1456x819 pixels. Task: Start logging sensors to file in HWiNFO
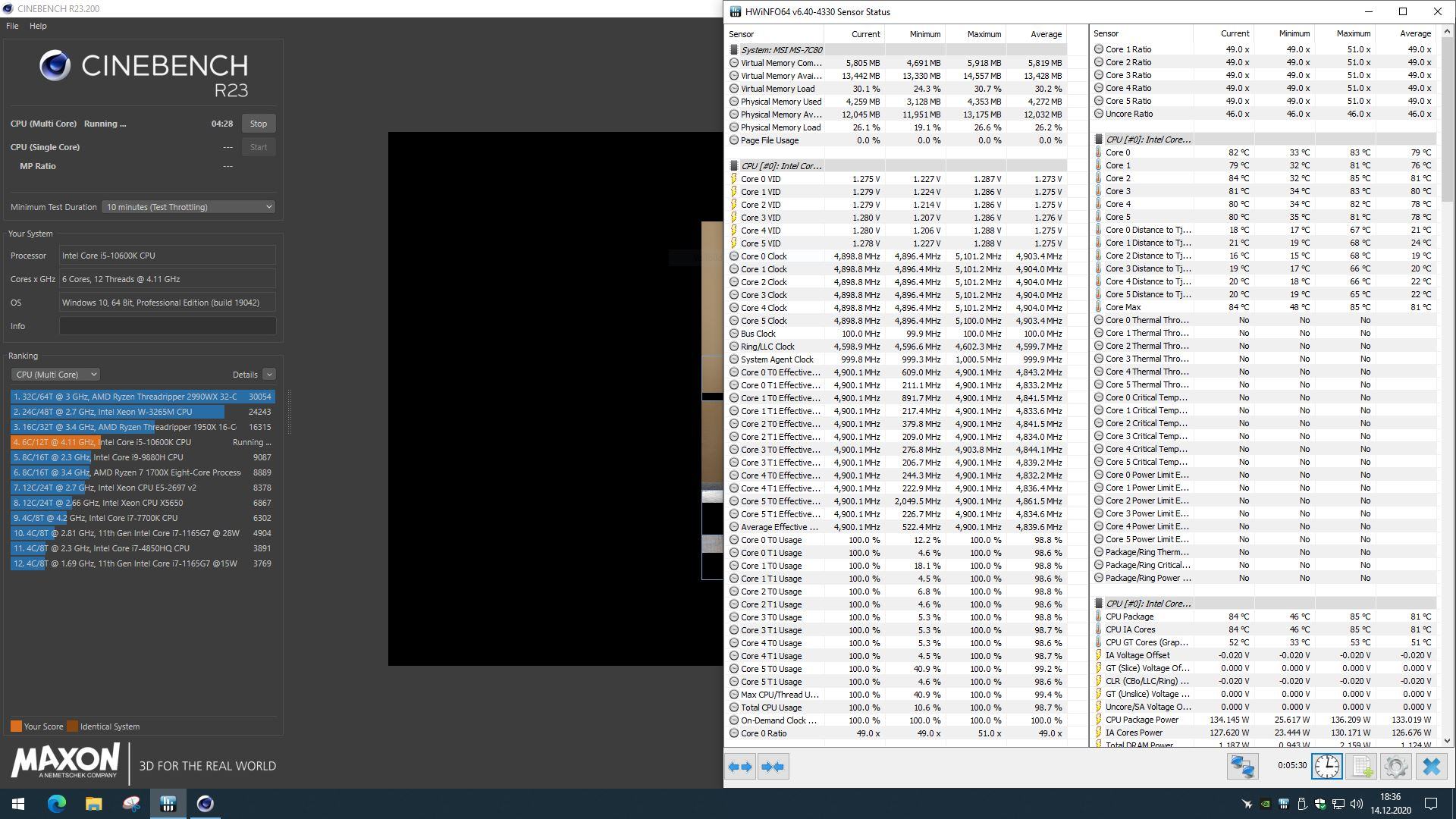point(1361,767)
